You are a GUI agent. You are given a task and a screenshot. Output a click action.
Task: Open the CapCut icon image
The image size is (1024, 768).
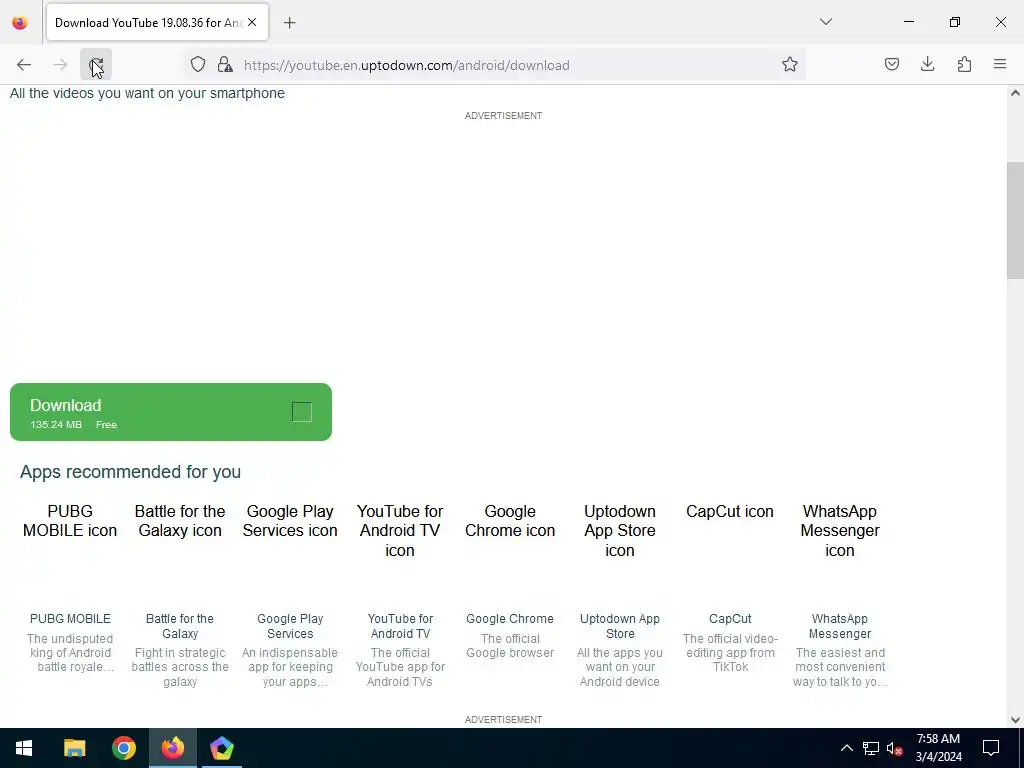729,511
